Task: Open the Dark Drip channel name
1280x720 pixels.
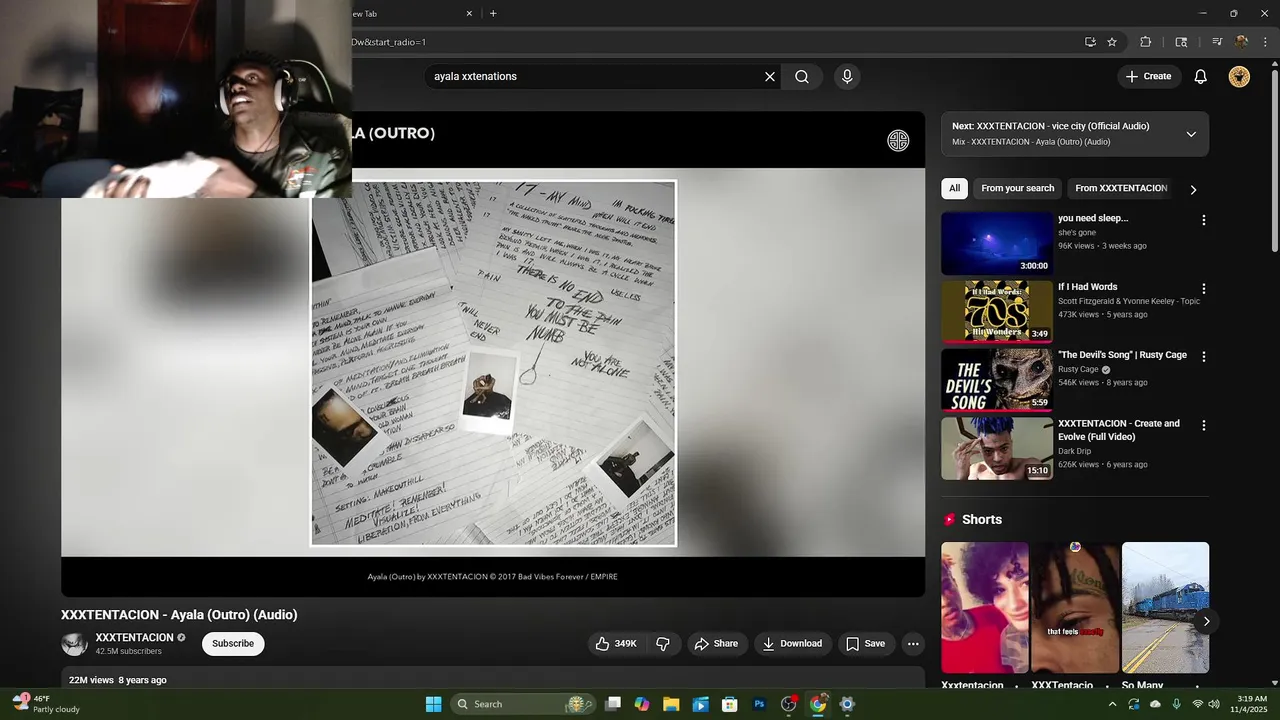Action: [x=1075, y=451]
